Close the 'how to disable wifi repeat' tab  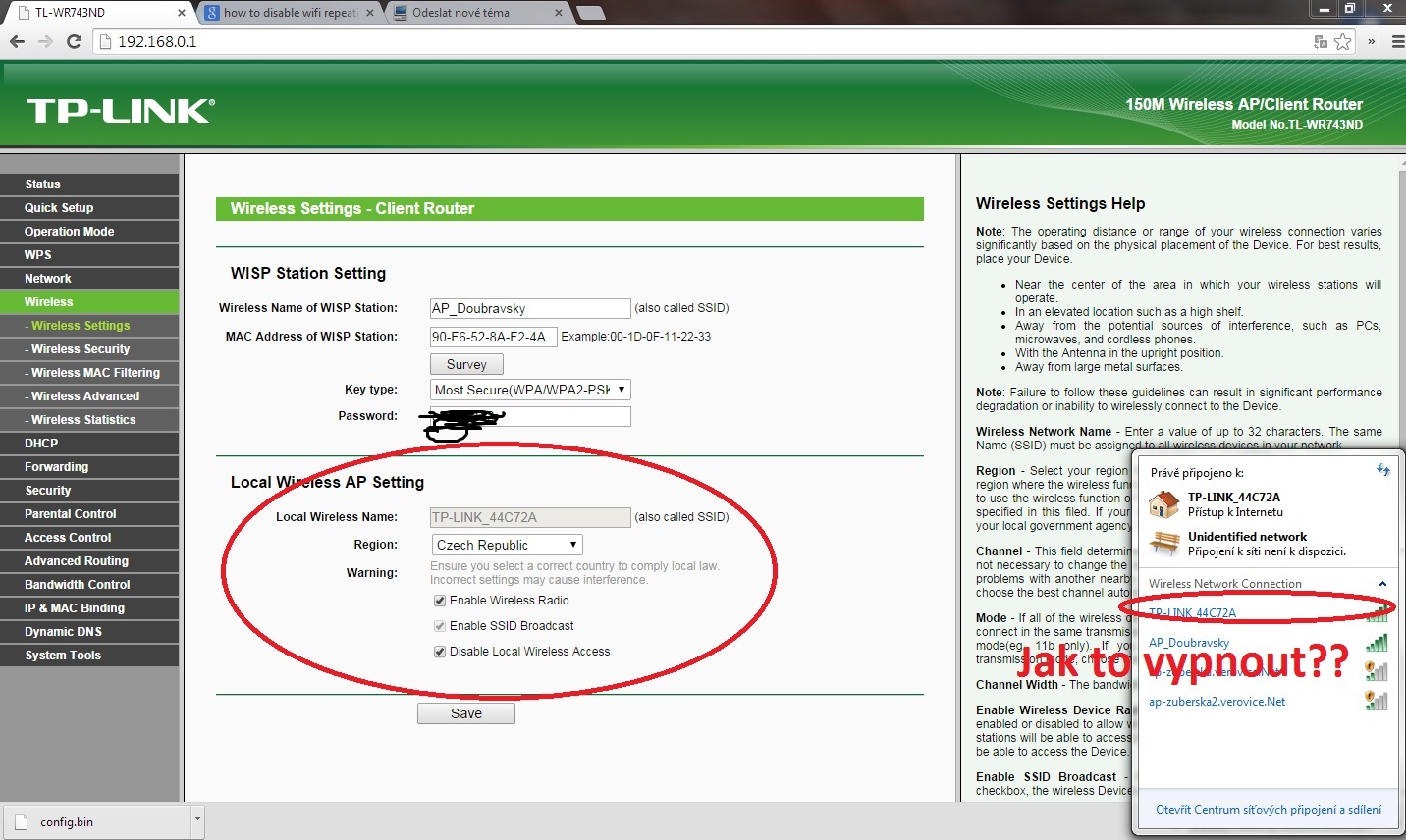pyautogui.click(x=370, y=13)
